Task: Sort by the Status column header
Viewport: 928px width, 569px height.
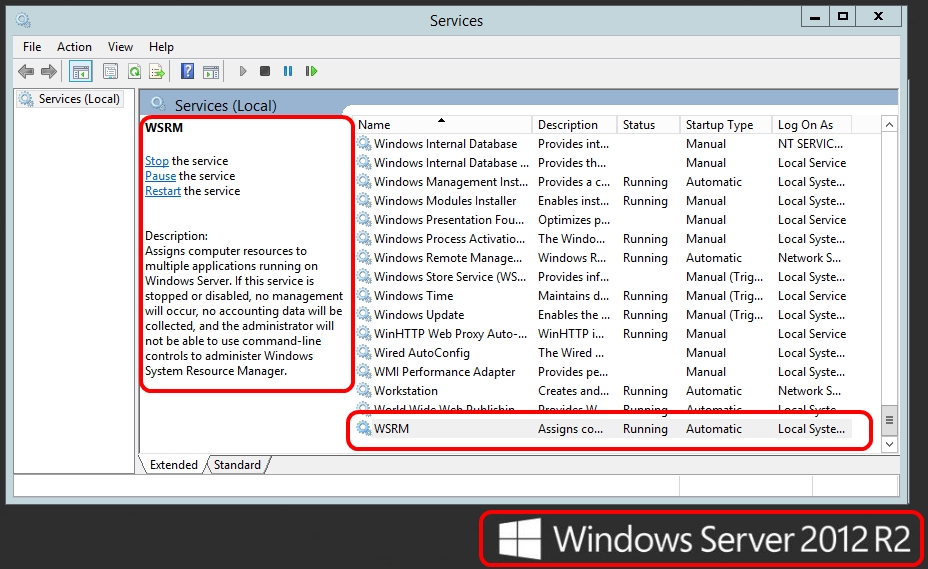Action: pyautogui.click(x=648, y=125)
